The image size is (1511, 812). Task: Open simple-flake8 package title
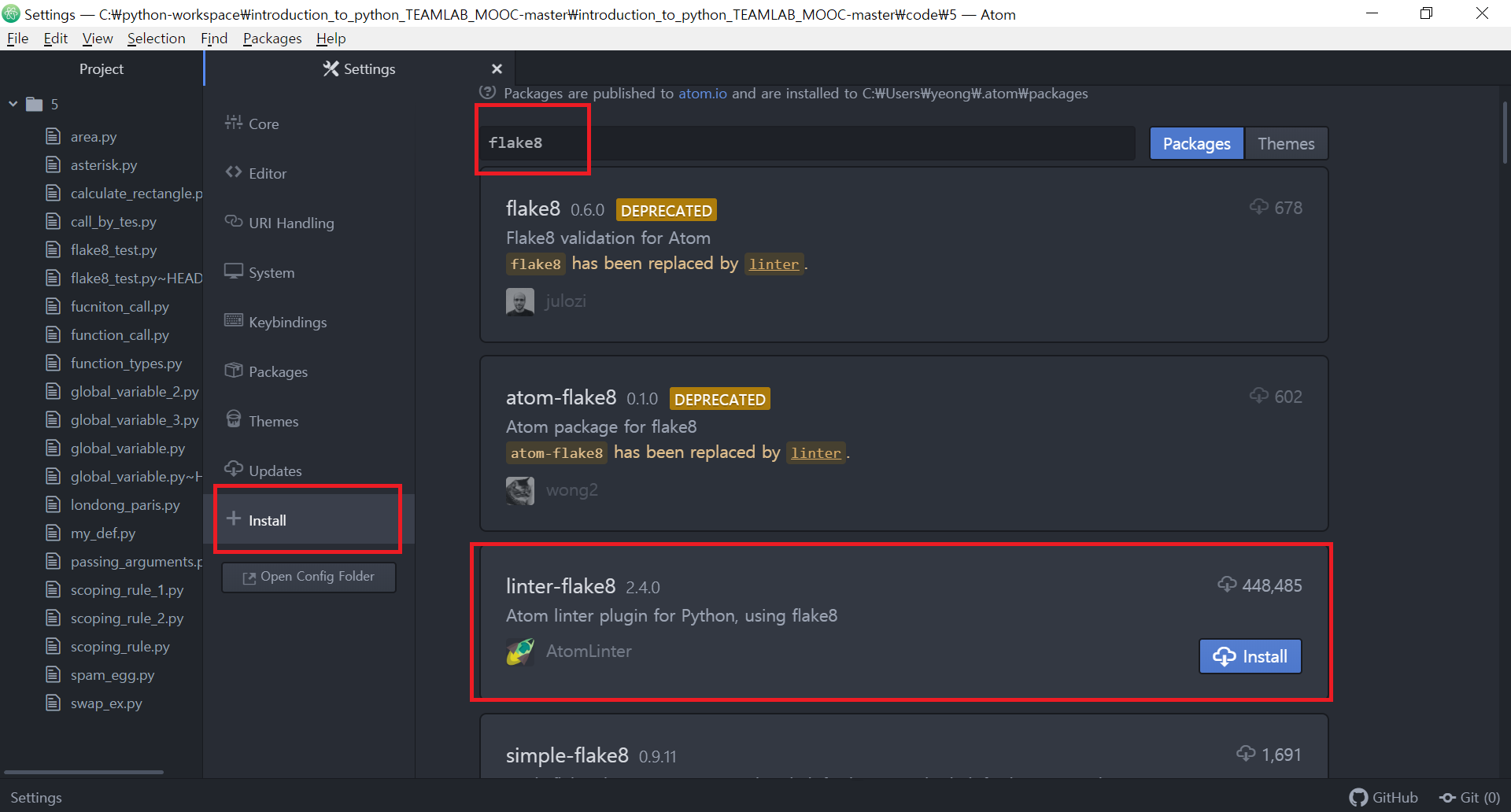(x=567, y=755)
